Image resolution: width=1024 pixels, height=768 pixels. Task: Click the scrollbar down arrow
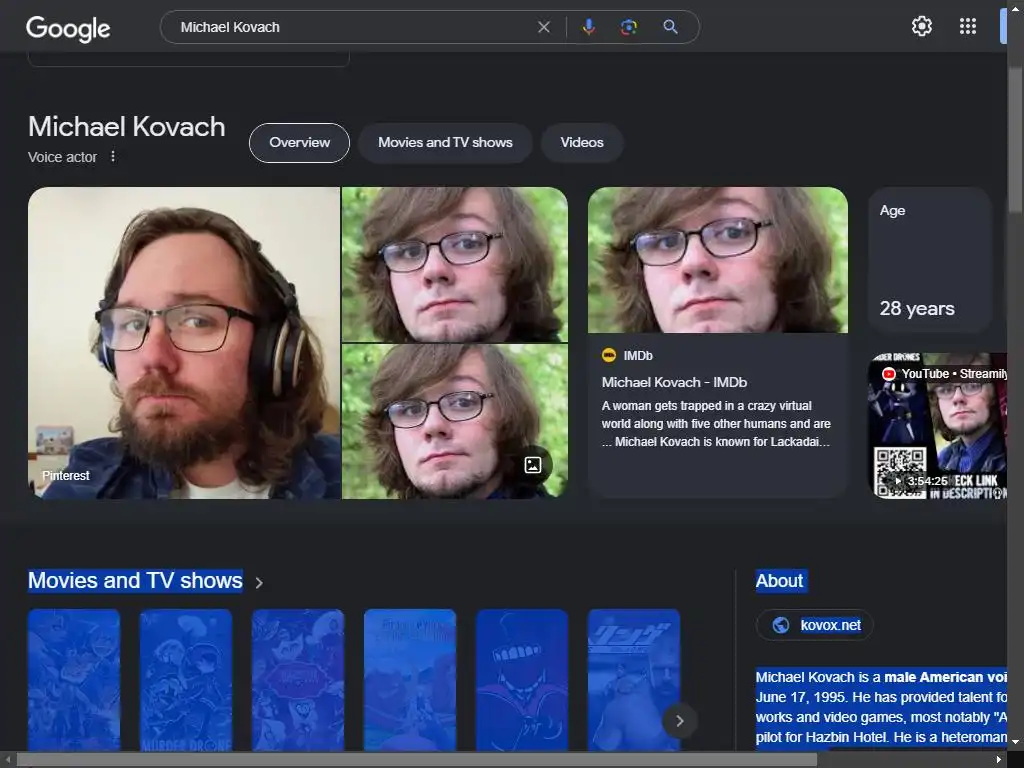[x=1015, y=743]
